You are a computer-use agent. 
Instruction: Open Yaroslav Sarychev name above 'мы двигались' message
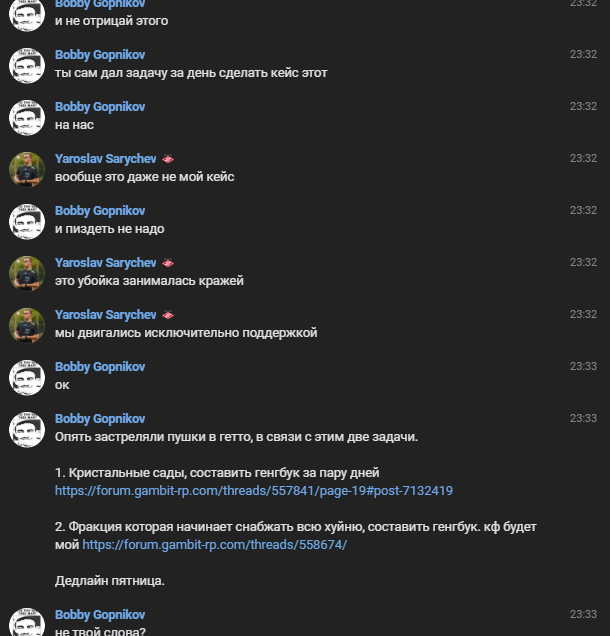tap(105, 315)
